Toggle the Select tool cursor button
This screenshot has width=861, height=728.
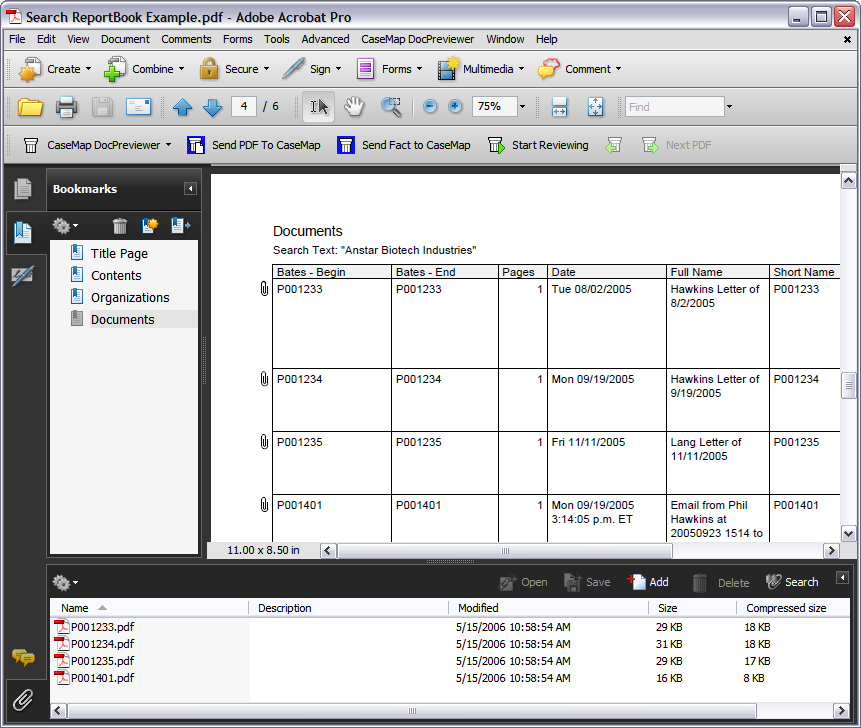pos(319,107)
